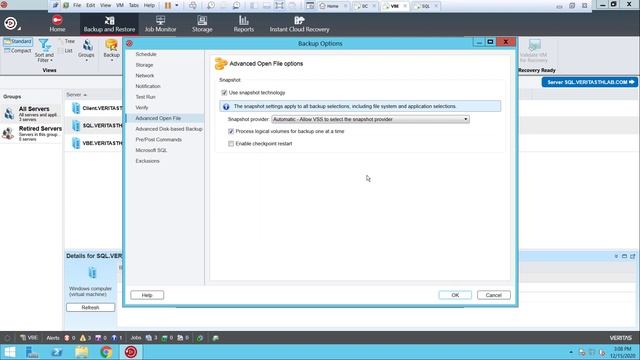Click the warning alerts icon in status bar
The image size is (640, 360).
point(83,338)
